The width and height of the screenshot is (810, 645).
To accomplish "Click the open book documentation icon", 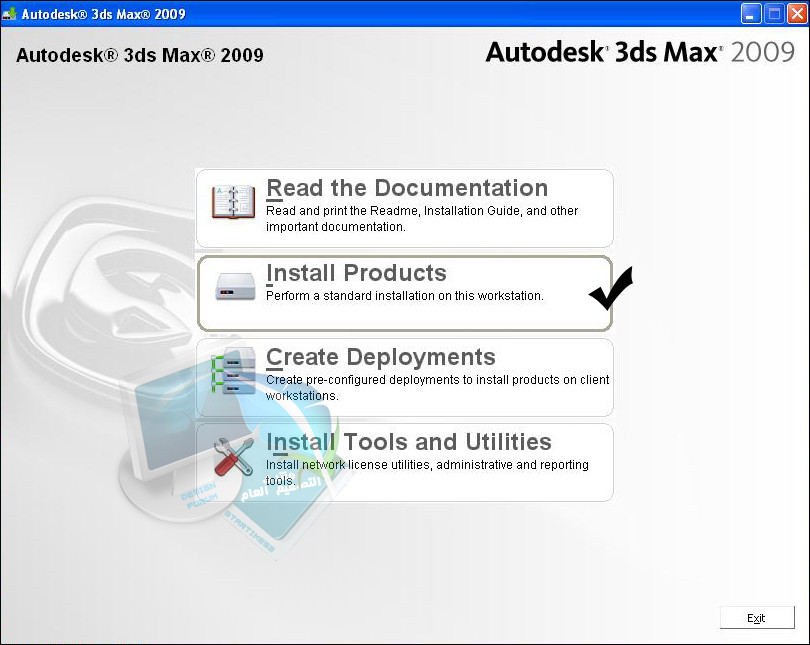I will [233, 201].
